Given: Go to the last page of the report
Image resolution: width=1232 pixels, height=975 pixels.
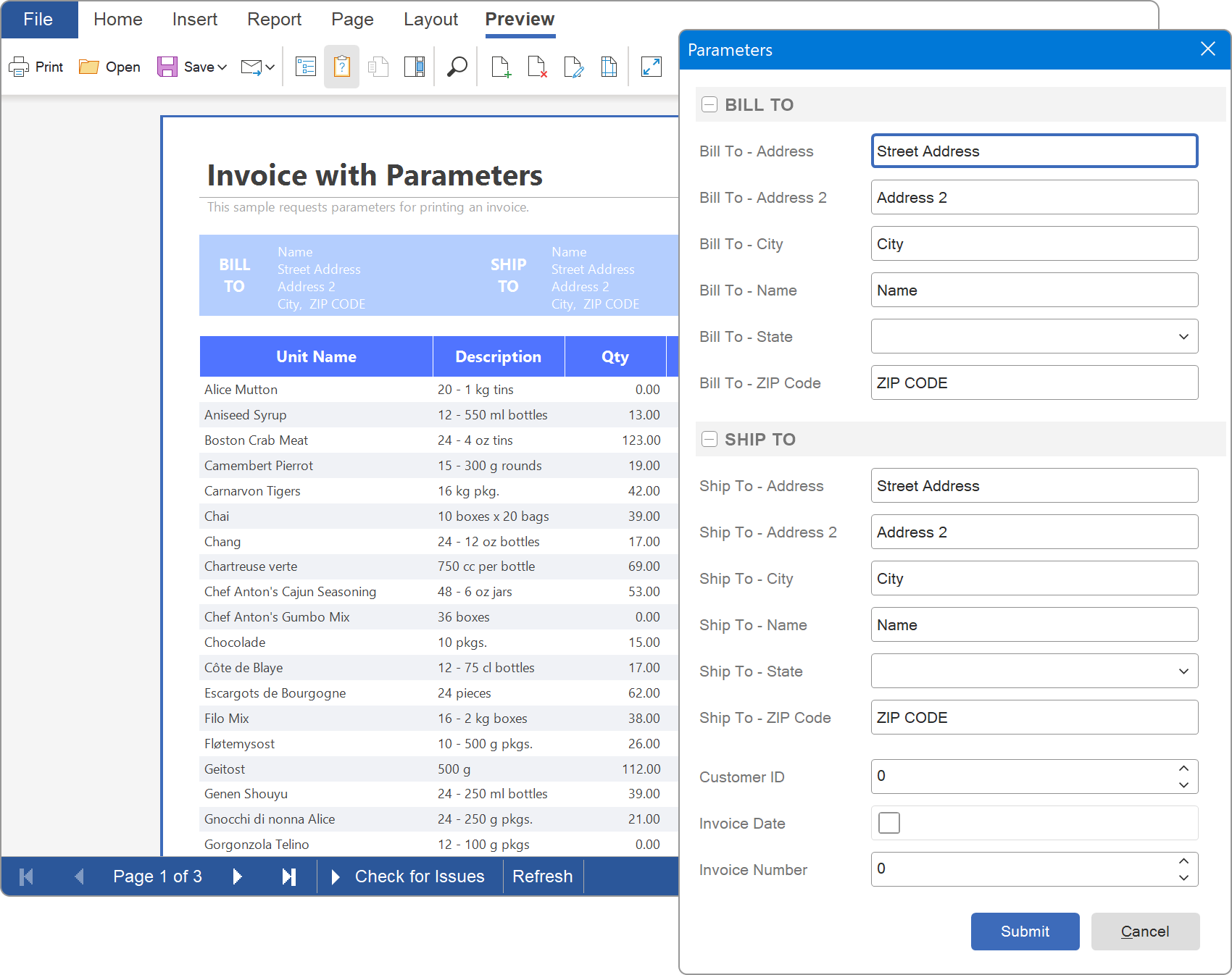Looking at the screenshot, I should coord(289,877).
